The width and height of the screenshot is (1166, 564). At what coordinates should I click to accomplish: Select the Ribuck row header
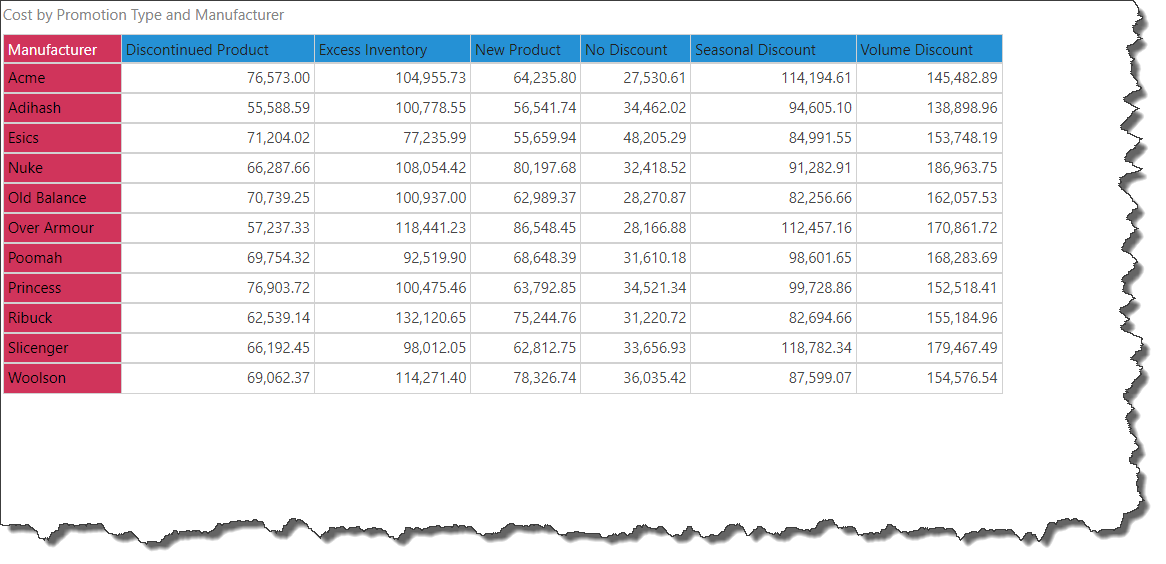(x=62, y=318)
